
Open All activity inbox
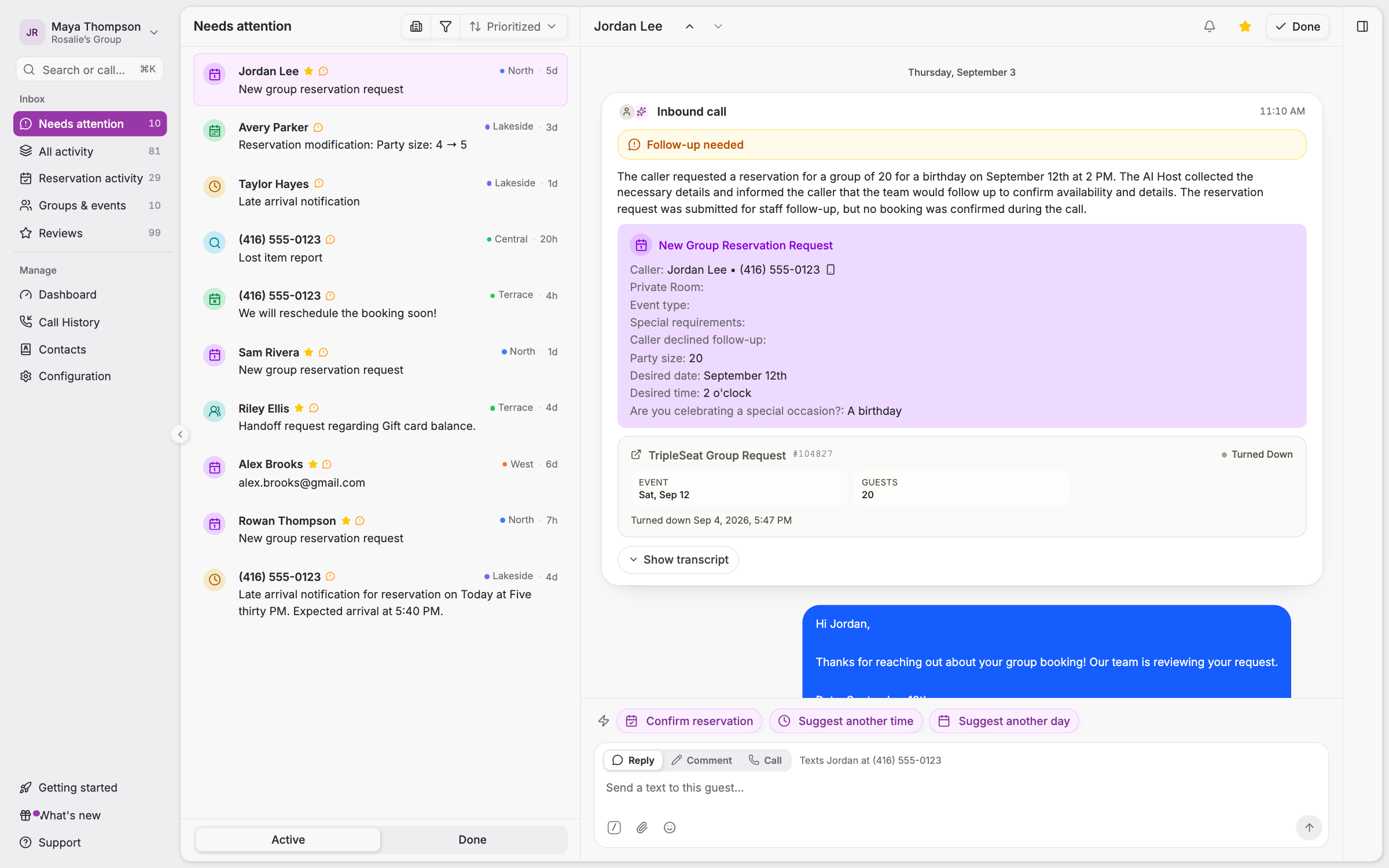point(90,152)
